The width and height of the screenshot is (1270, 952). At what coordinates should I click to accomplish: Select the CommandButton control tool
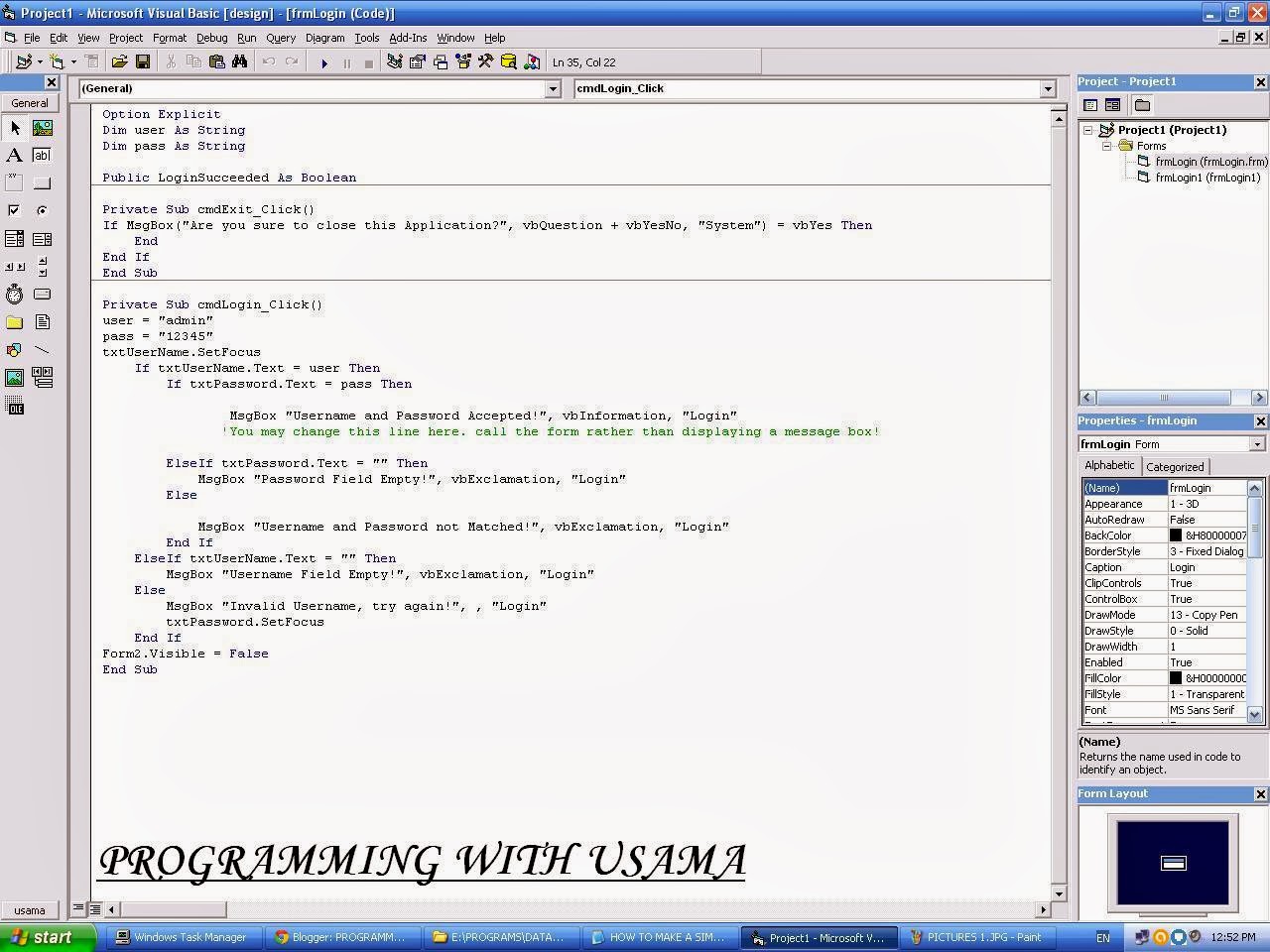[42, 183]
